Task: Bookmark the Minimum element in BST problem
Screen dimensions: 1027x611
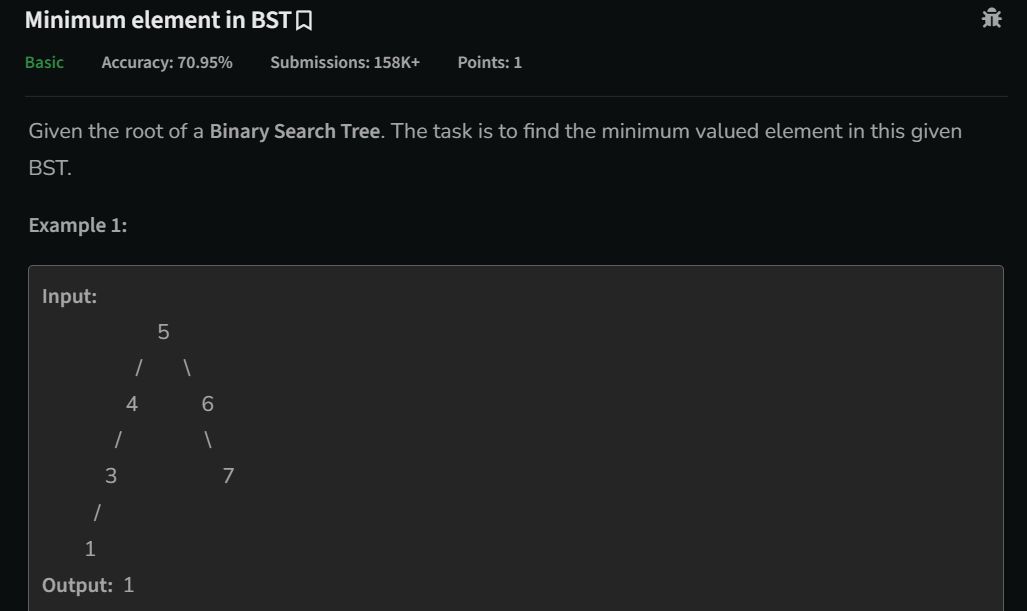Action: 304,21
